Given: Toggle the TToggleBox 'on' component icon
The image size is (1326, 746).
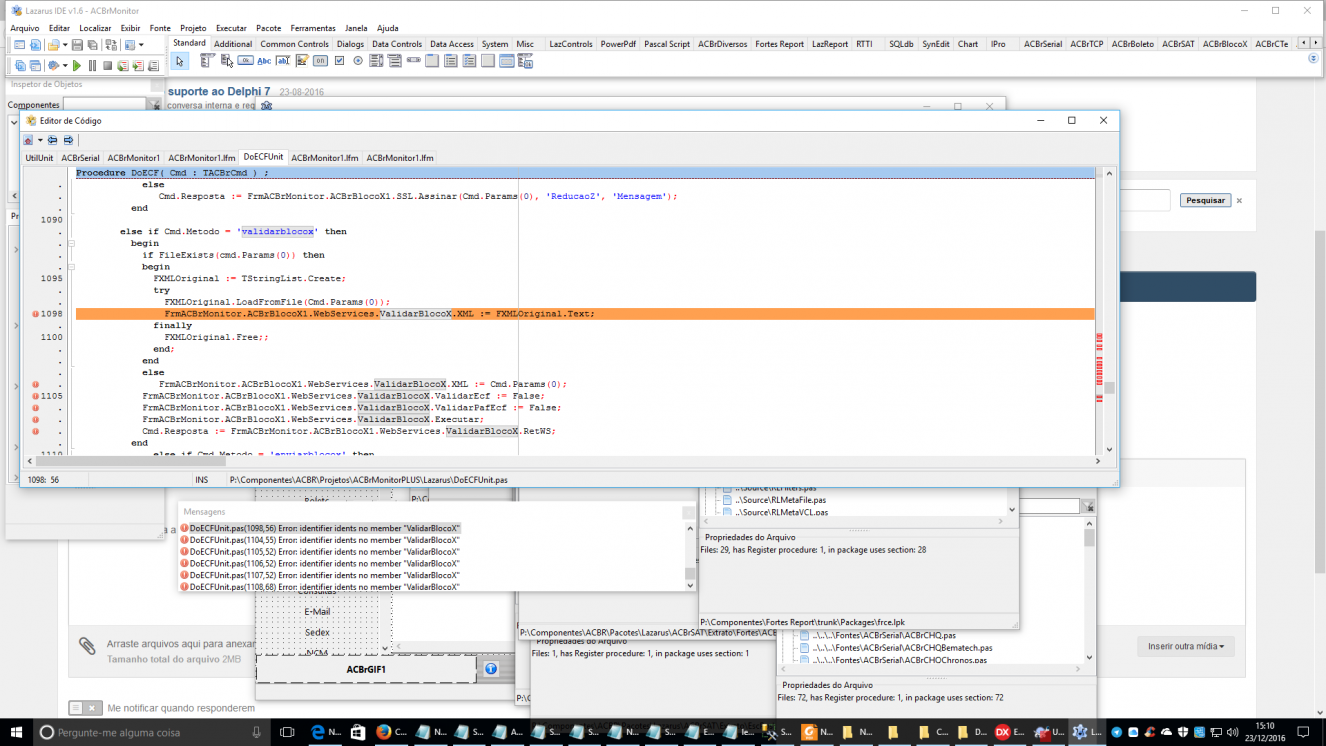Looking at the screenshot, I should point(320,61).
